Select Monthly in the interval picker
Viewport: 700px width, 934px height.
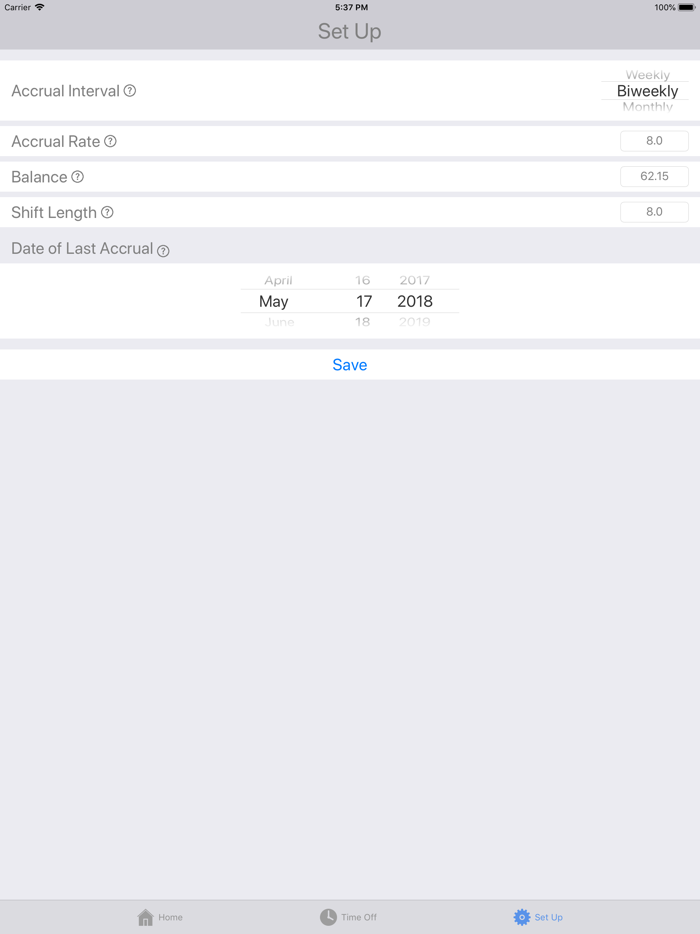[x=647, y=107]
